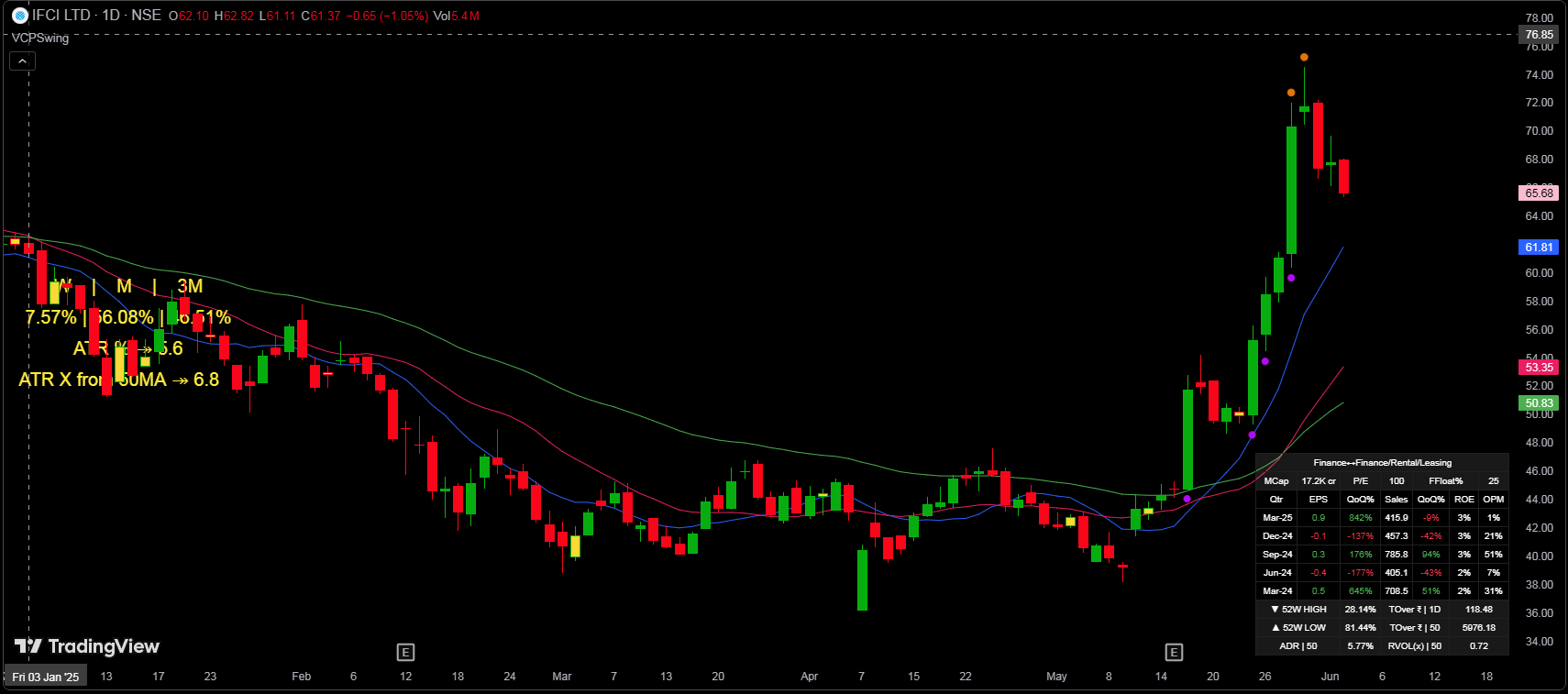Click the ATR X from 50MA → 6.8 text

(x=119, y=380)
